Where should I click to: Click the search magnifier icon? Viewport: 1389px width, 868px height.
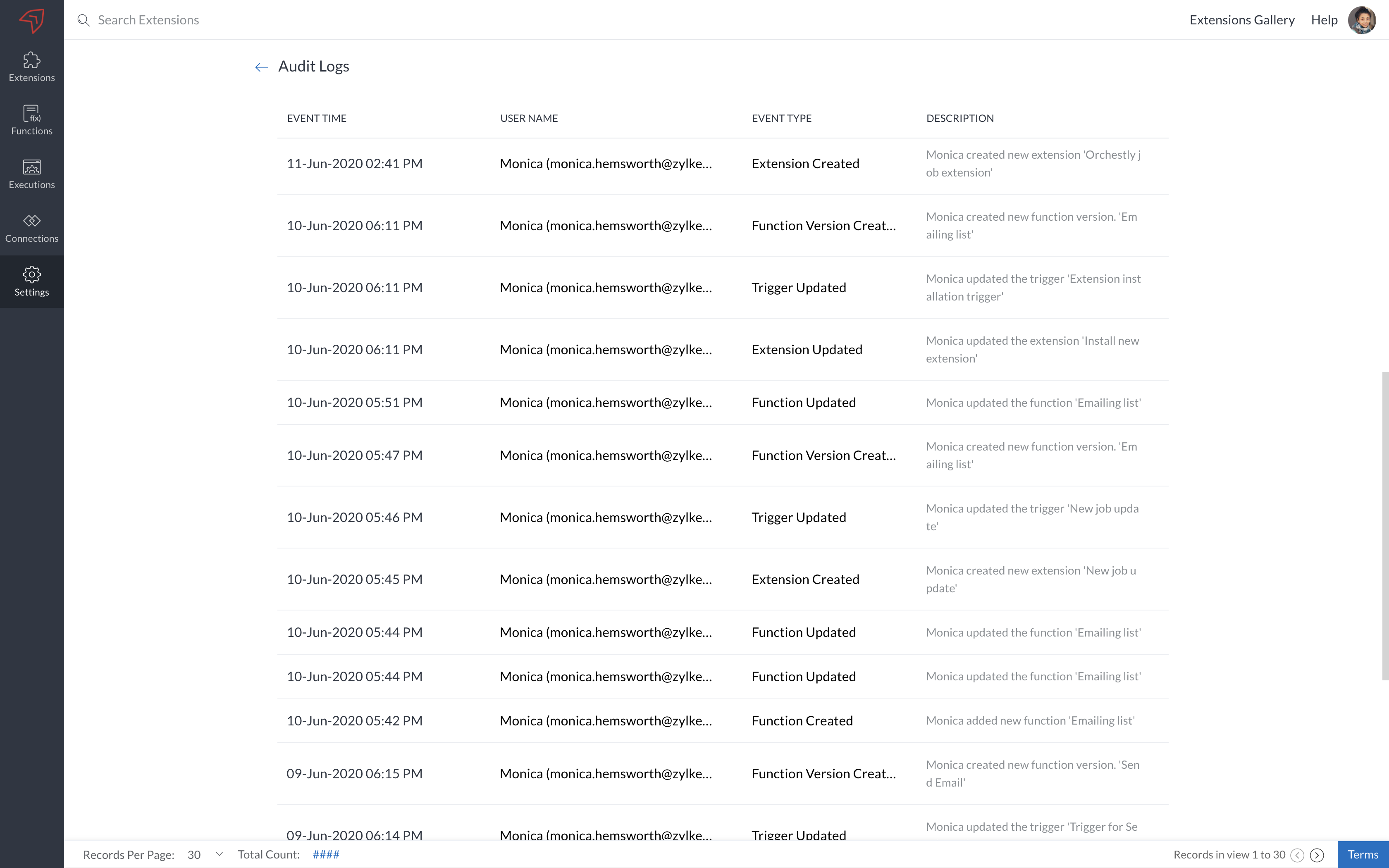(x=84, y=20)
